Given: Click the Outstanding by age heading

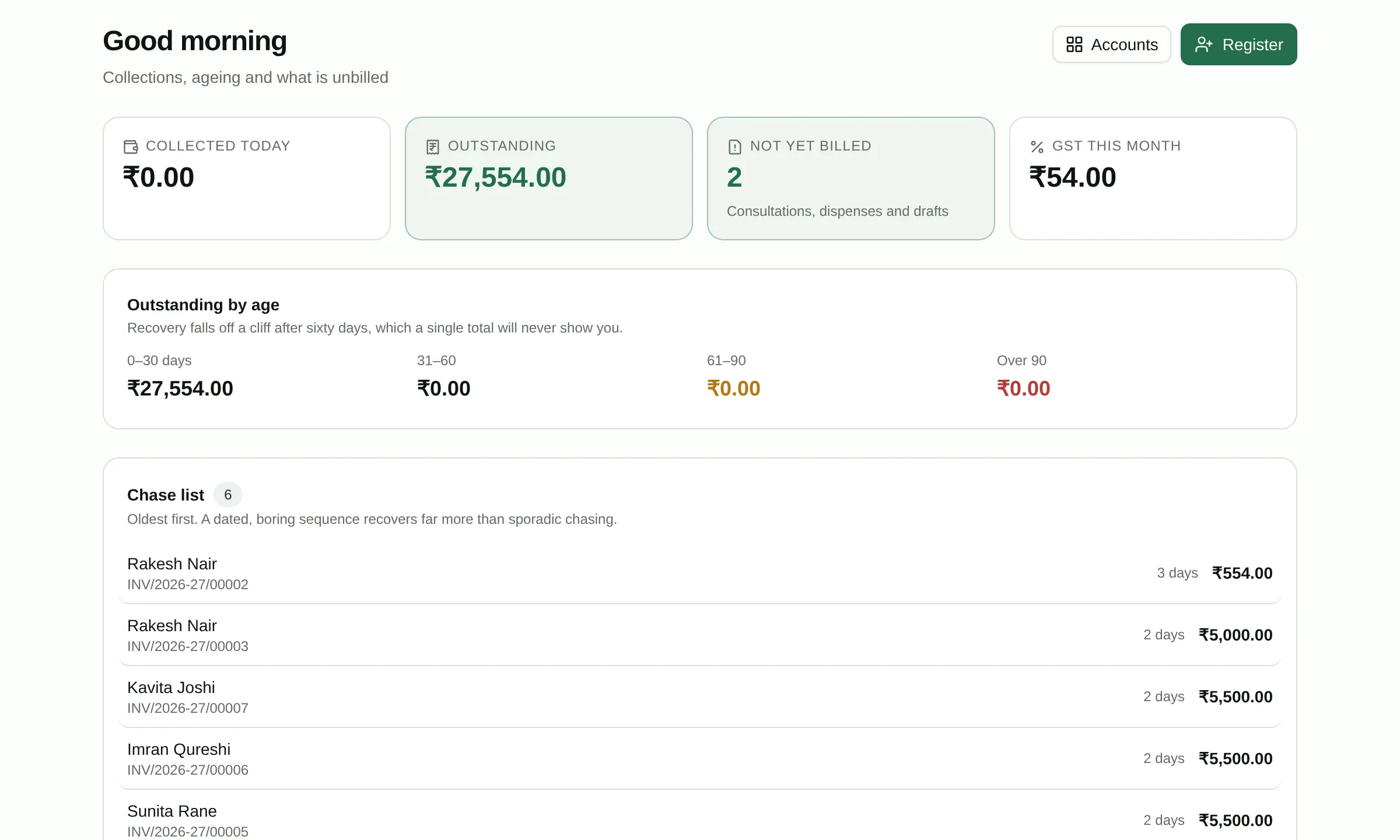Looking at the screenshot, I should point(203,305).
